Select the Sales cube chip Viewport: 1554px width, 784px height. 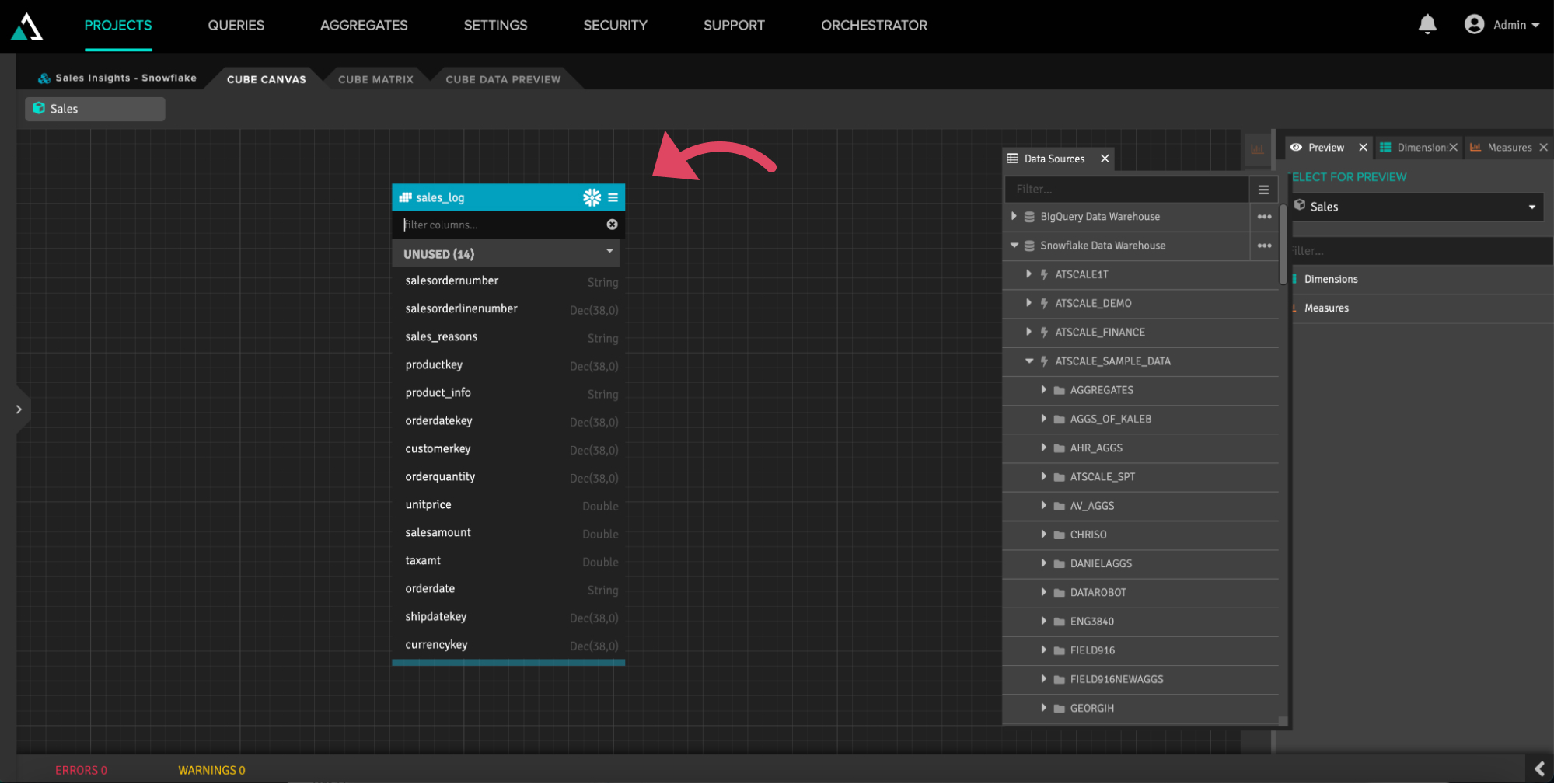(95, 109)
